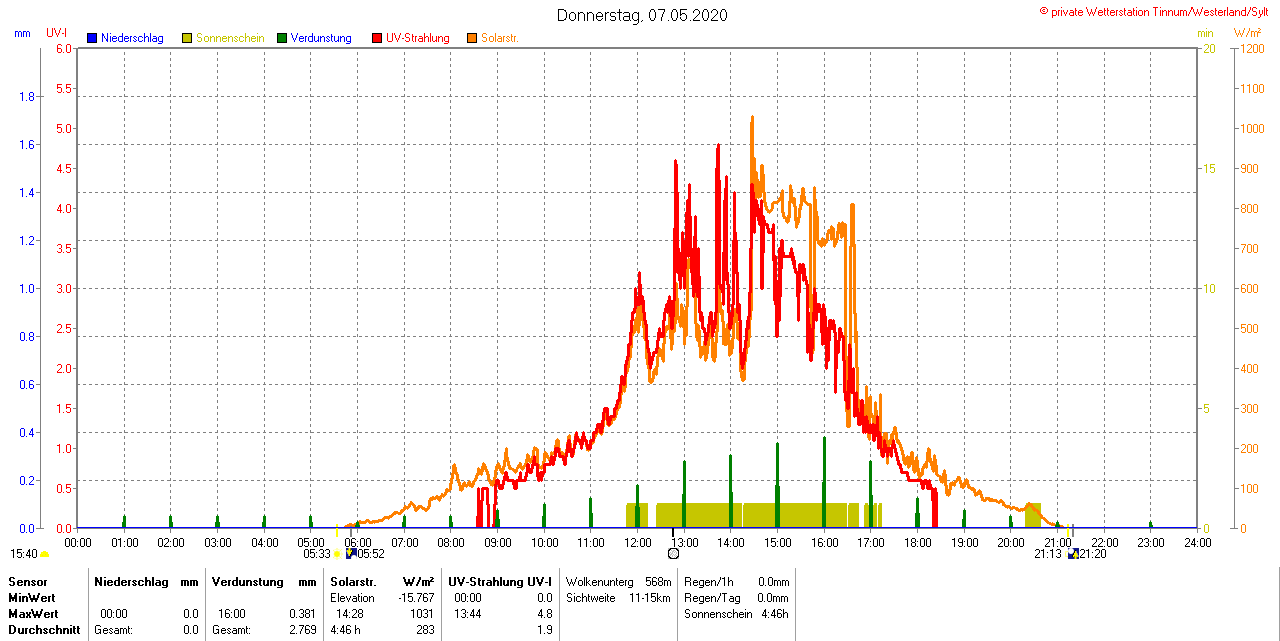Click the Regen/Tag value 0.0mm

pyautogui.click(x=774, y=598)
